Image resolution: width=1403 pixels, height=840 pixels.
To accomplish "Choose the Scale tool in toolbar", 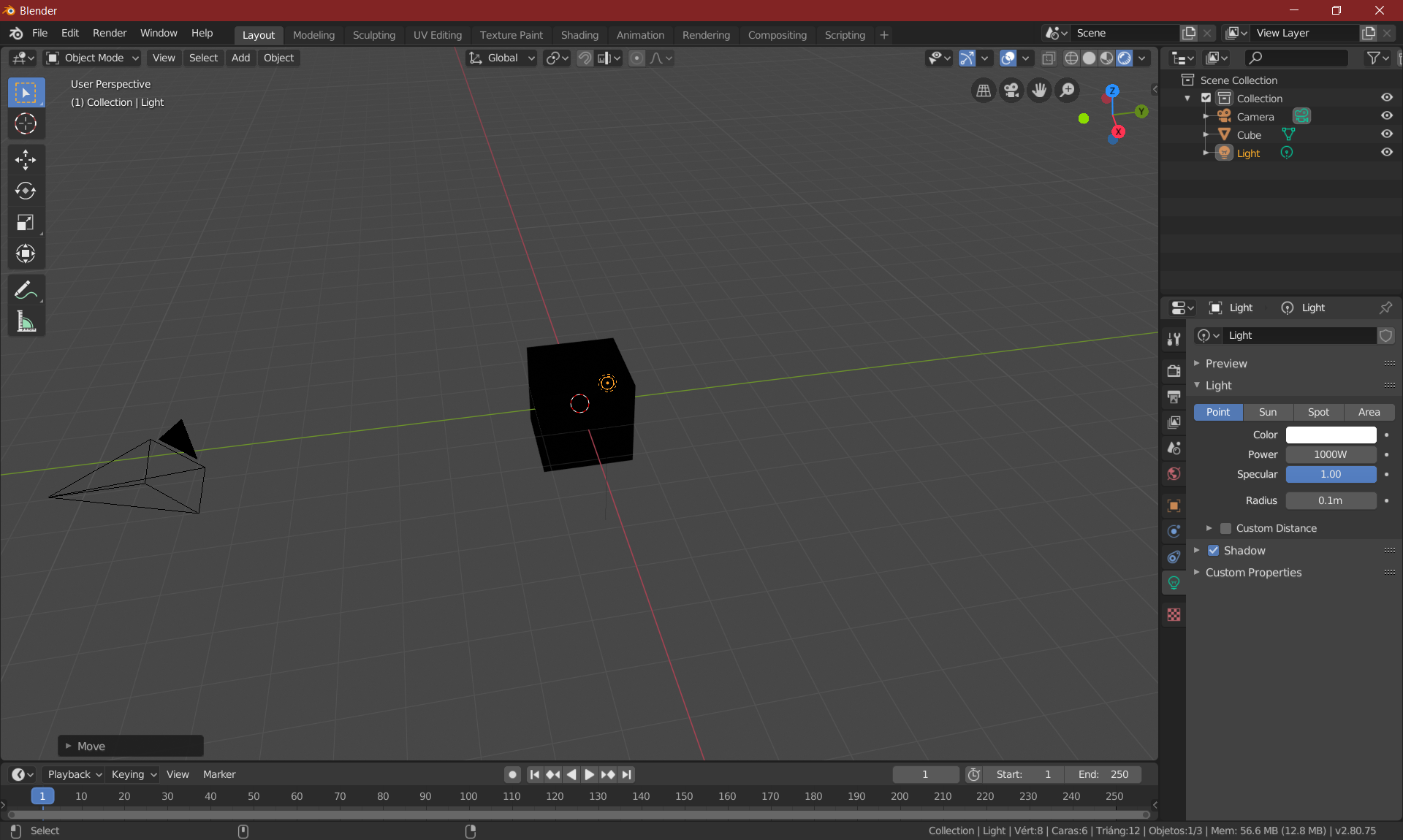I will tap(26, 223).
